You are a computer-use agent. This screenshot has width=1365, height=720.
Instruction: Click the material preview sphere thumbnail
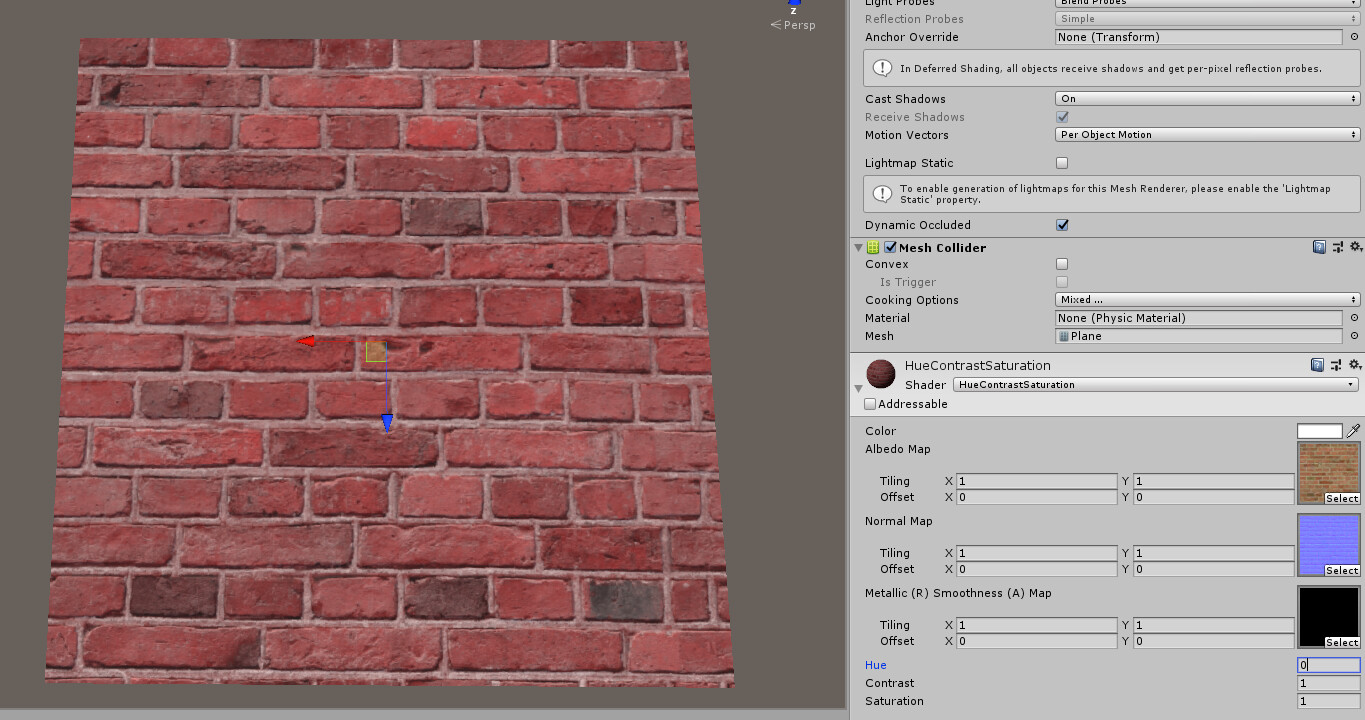[x=880, y=373]
